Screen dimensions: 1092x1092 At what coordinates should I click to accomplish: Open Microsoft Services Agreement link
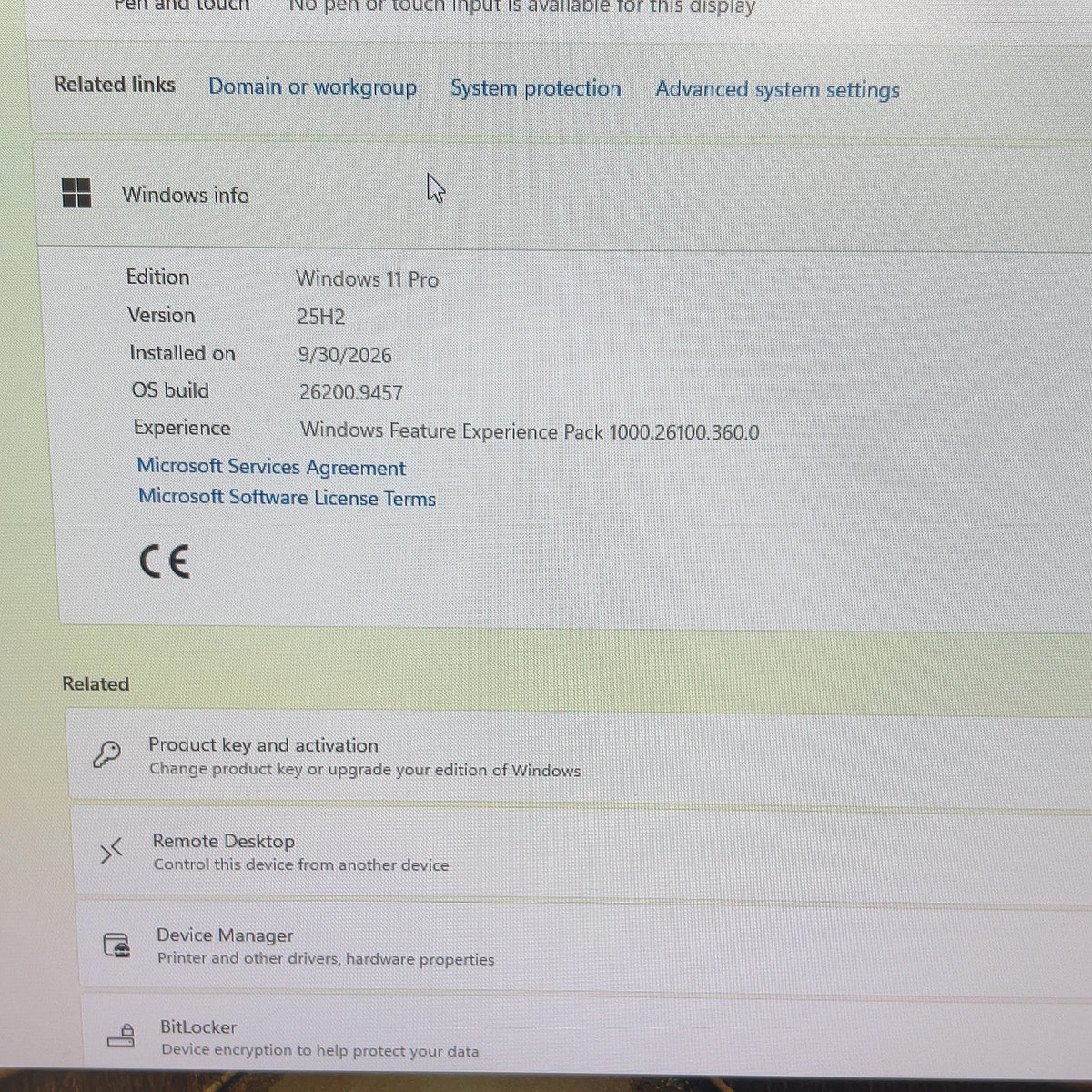click(x=271, y=467)
